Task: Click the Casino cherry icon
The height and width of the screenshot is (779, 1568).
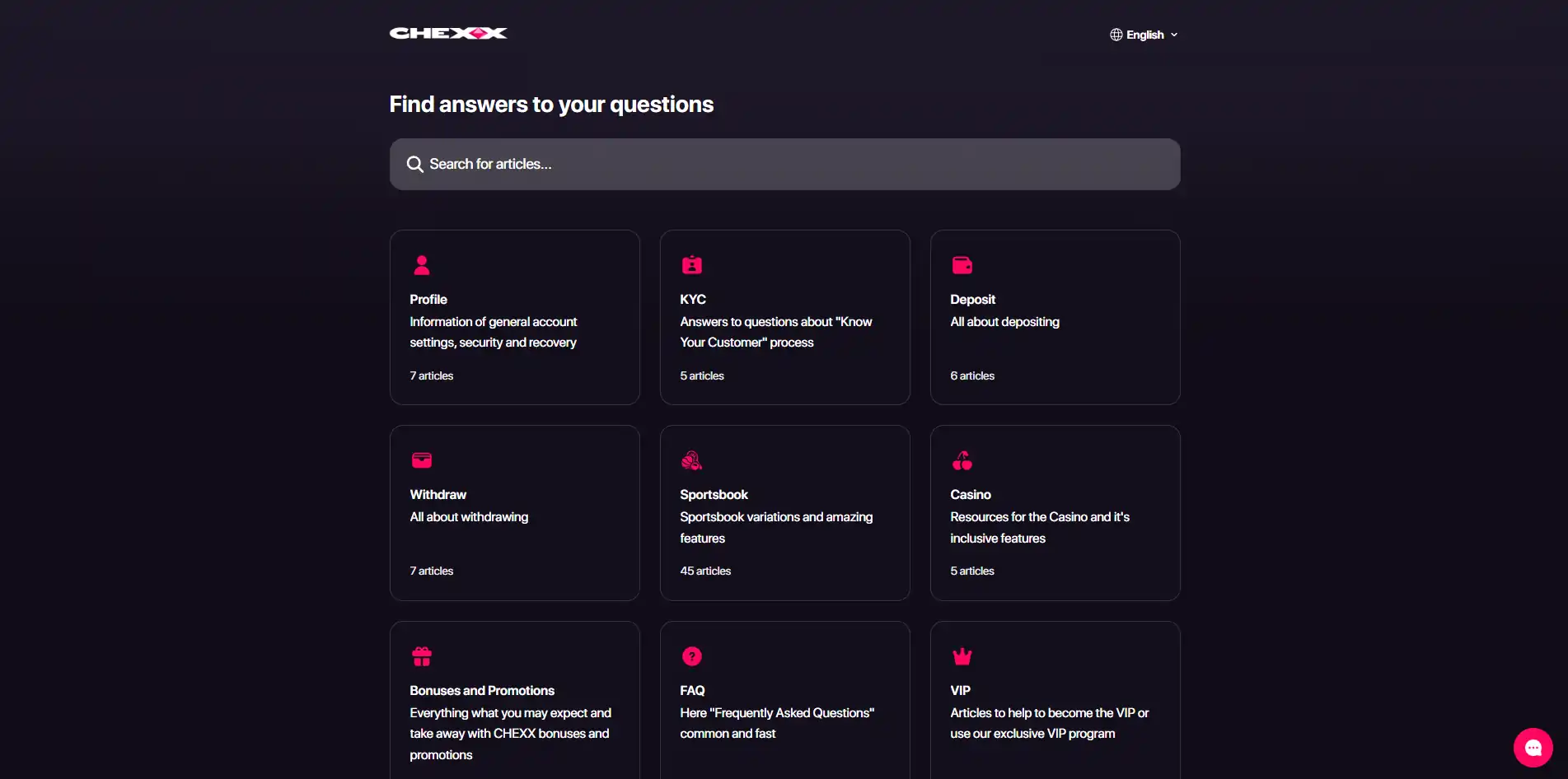Action: [962, 460]
